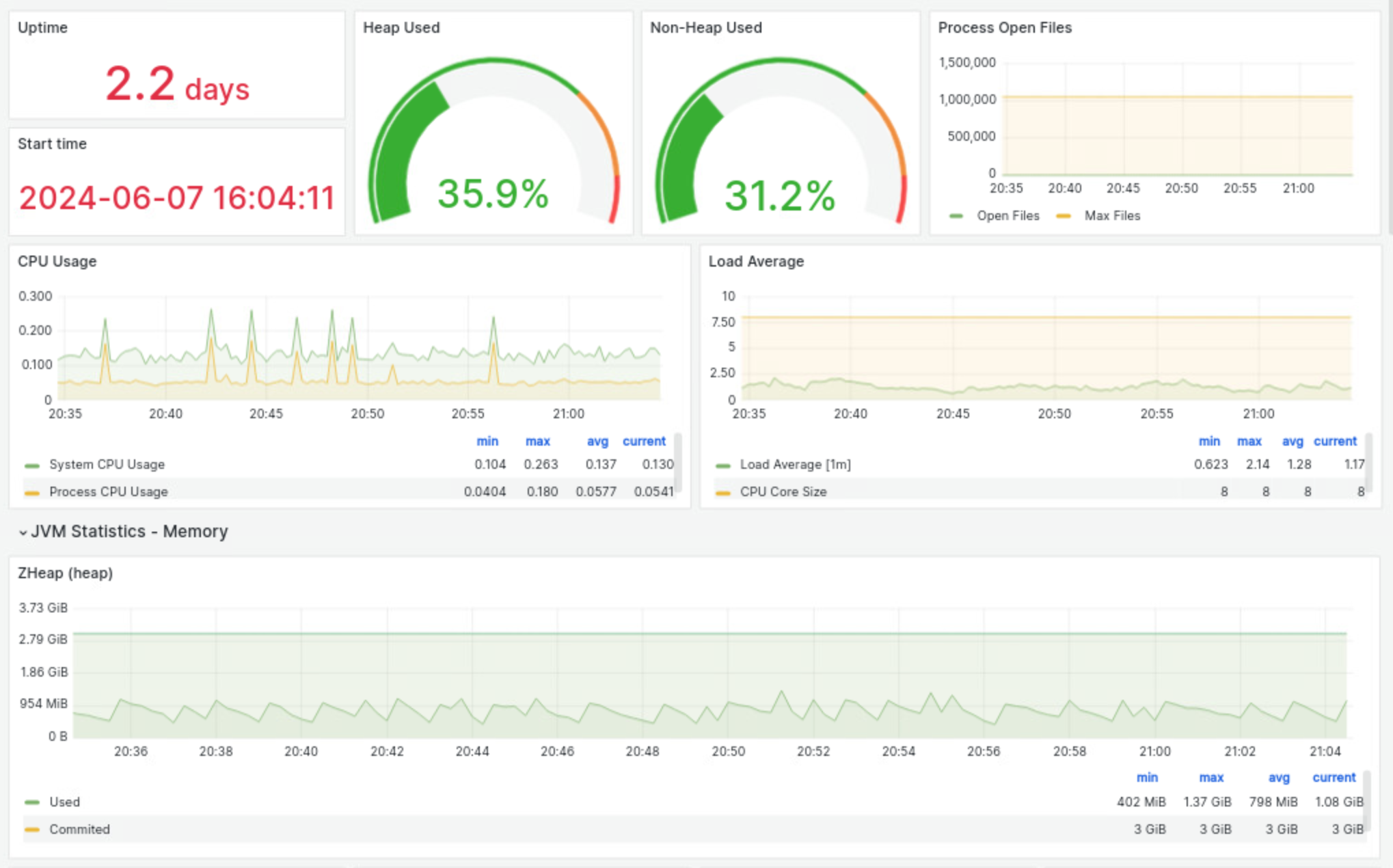
Task: Toggle Load Average [1m] series in legend
Action: pyautogui.click(x=795, y=464)
